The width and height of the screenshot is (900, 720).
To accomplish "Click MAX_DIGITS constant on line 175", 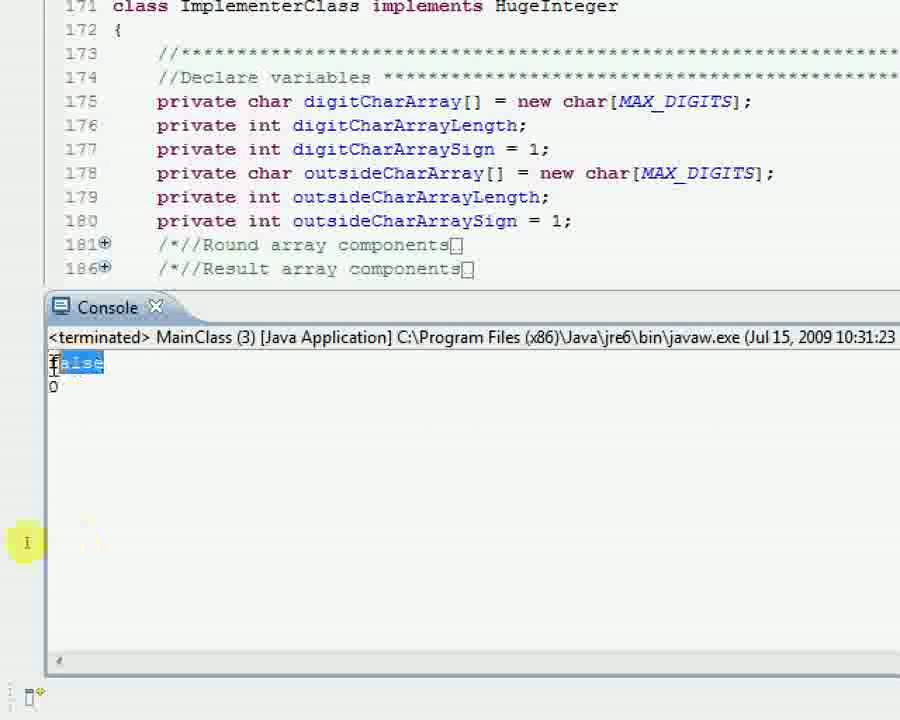I will coord(676,102).
